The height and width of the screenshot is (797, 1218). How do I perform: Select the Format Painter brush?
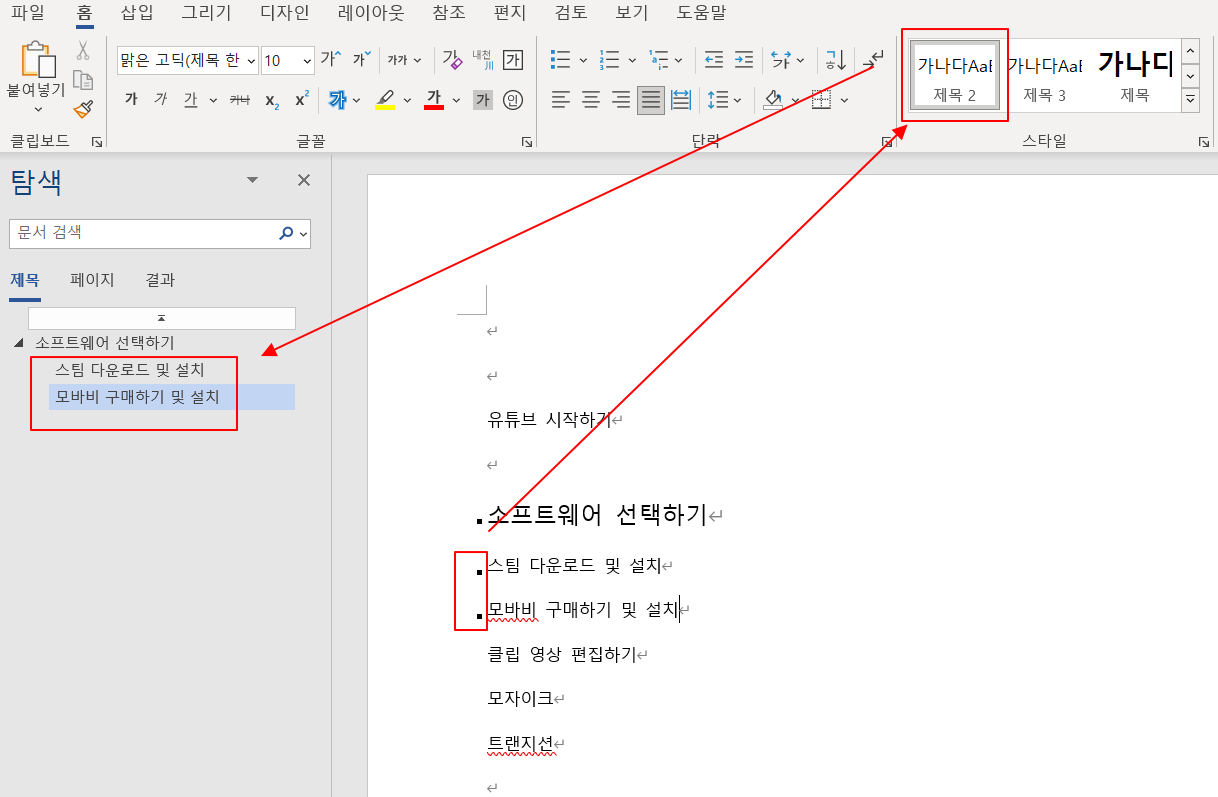(83, 110)
